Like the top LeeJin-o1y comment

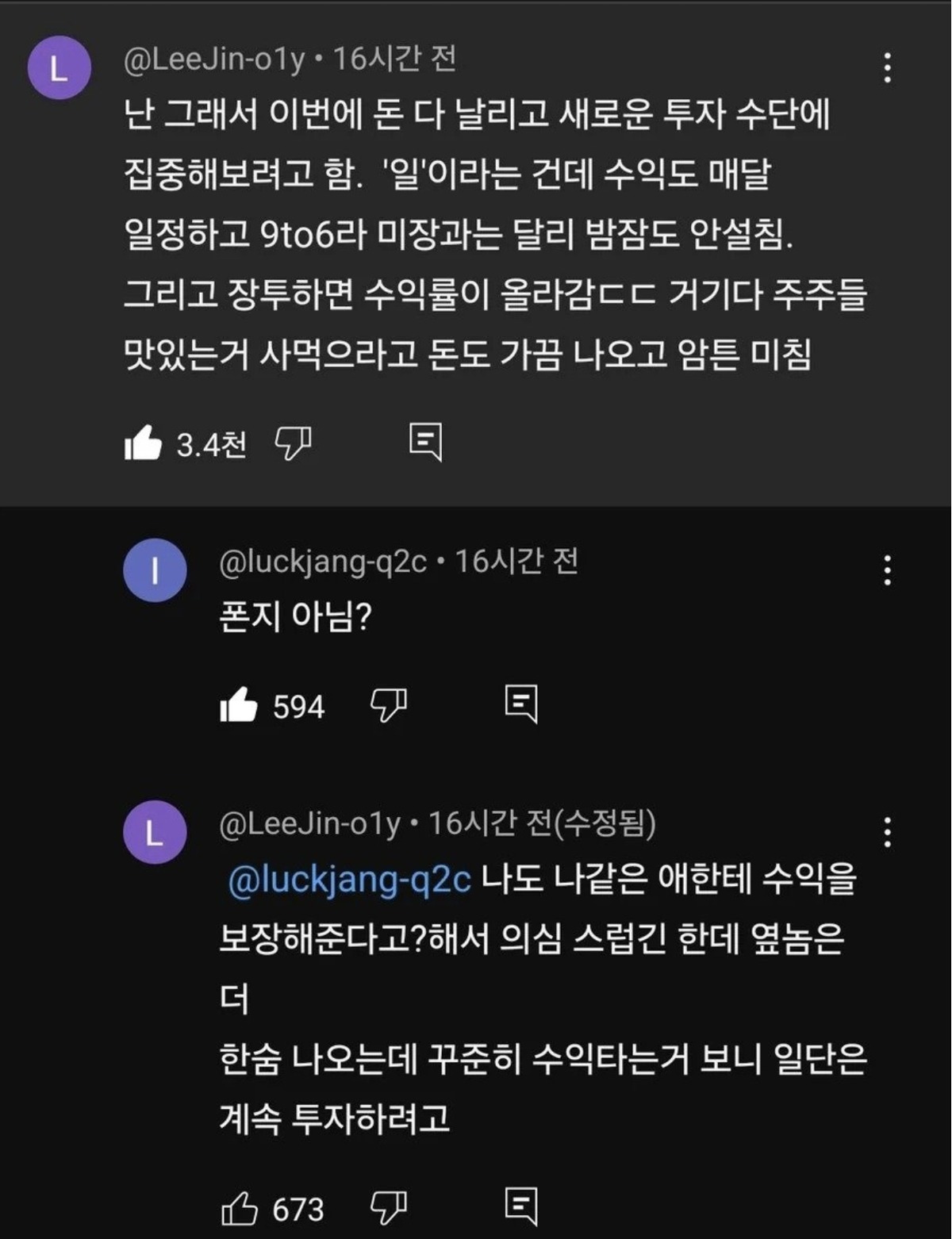(x=143, y=443)
